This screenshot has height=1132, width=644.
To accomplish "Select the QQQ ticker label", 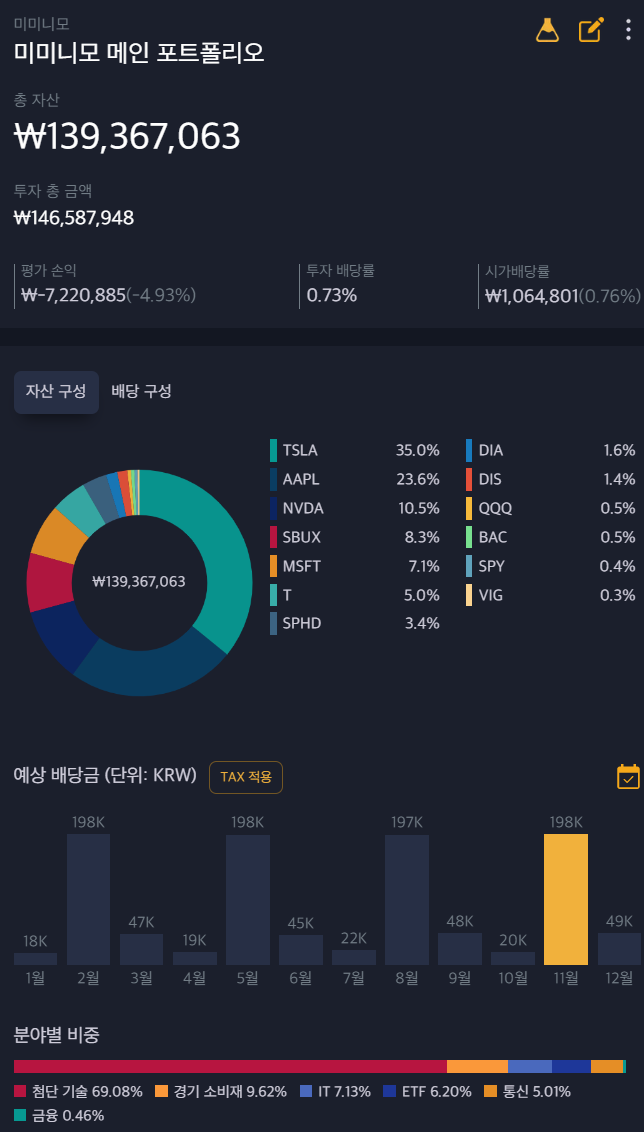I will point(495,508).
